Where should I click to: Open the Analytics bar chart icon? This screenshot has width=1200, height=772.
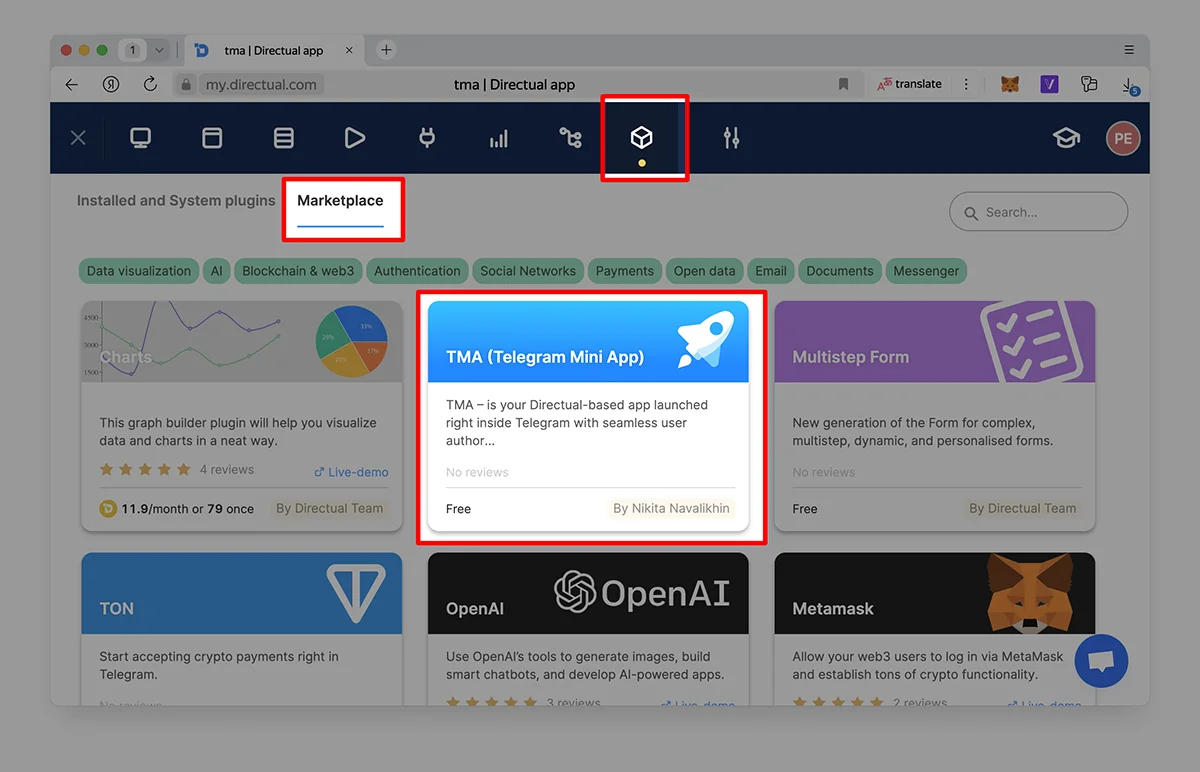pyautogui.click(x=498, y=139)
